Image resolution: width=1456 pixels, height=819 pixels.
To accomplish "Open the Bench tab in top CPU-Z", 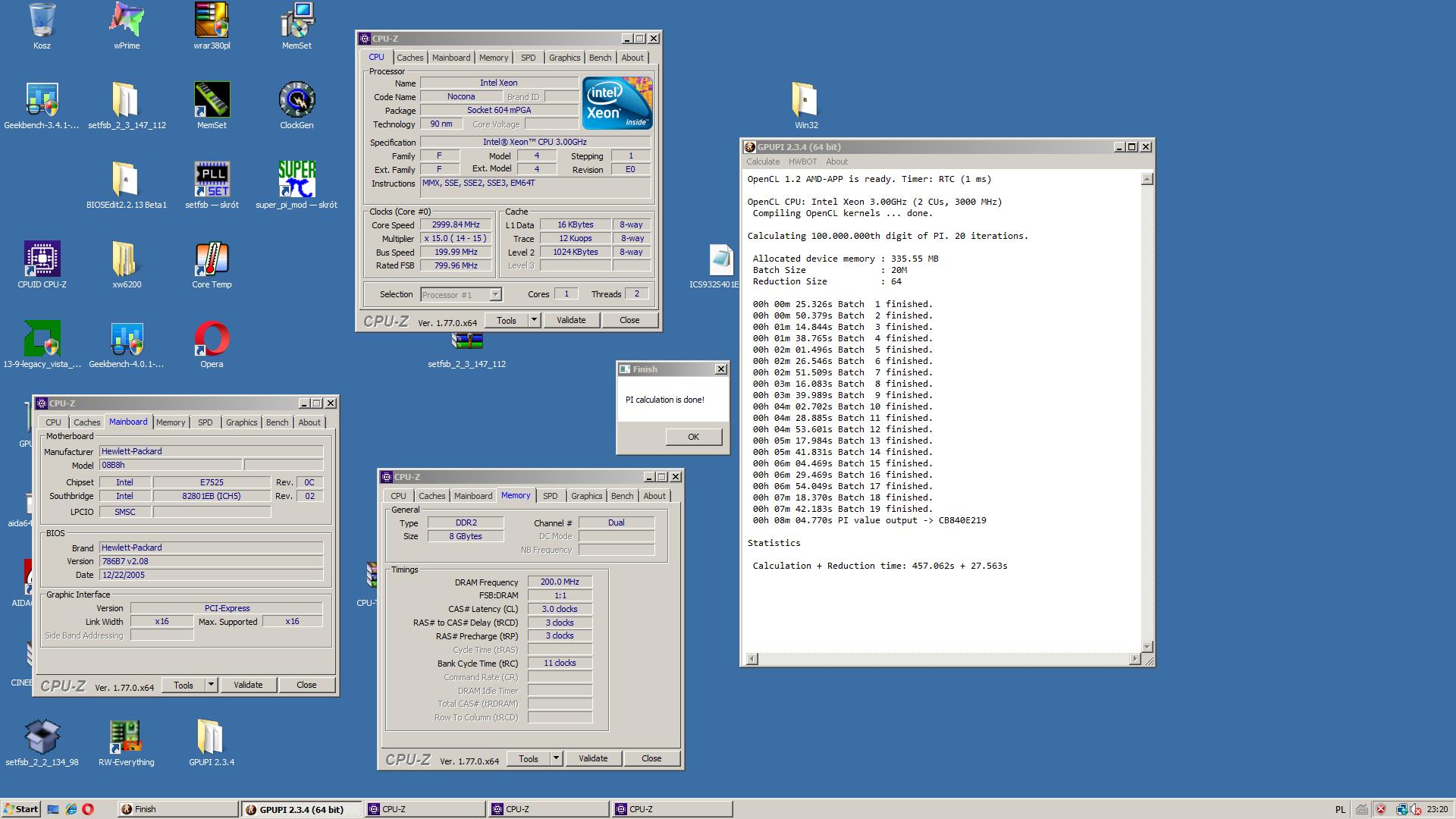I will [600, 58].
